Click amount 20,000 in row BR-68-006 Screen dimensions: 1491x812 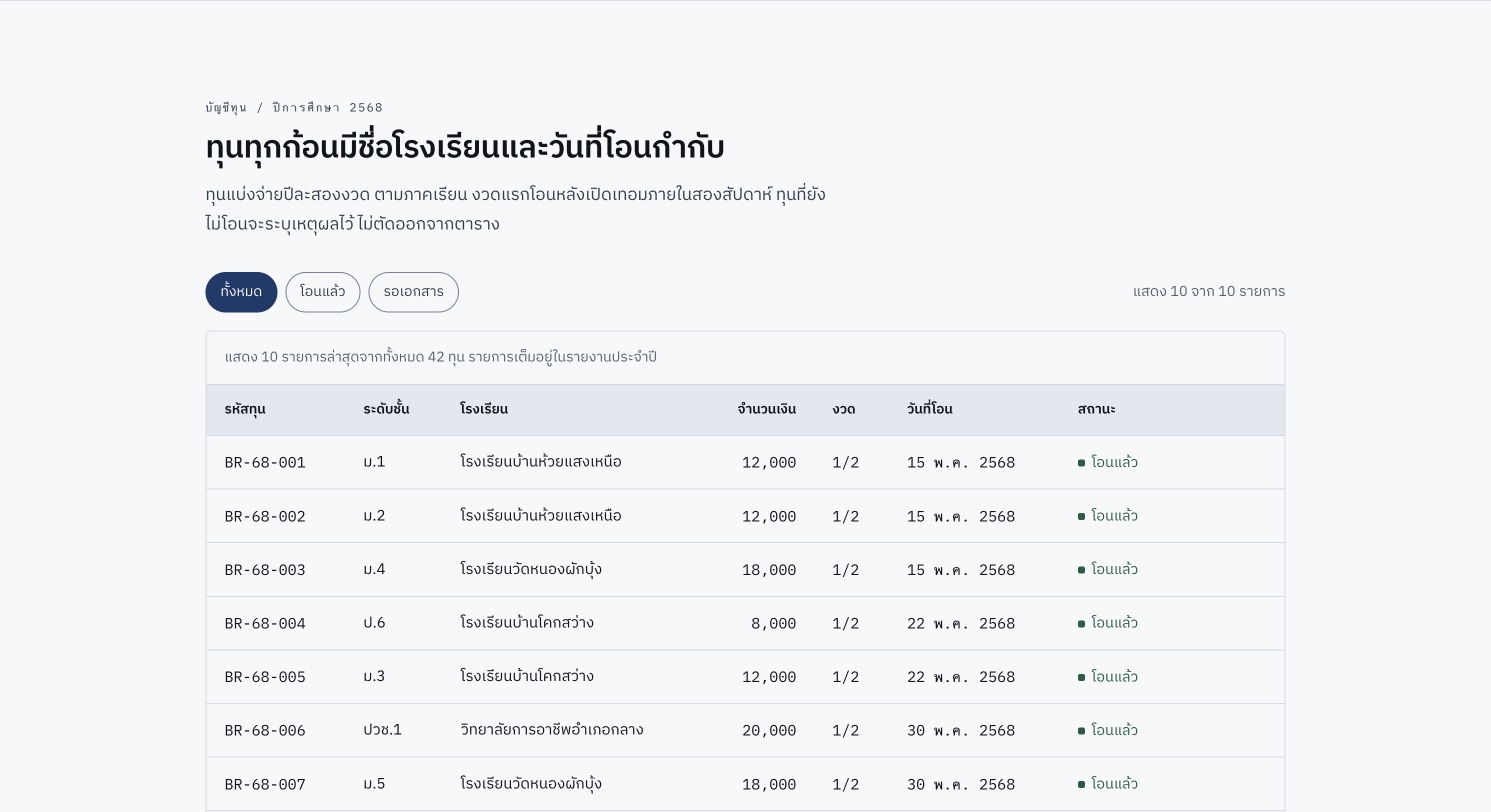click(x=769, y=731)
